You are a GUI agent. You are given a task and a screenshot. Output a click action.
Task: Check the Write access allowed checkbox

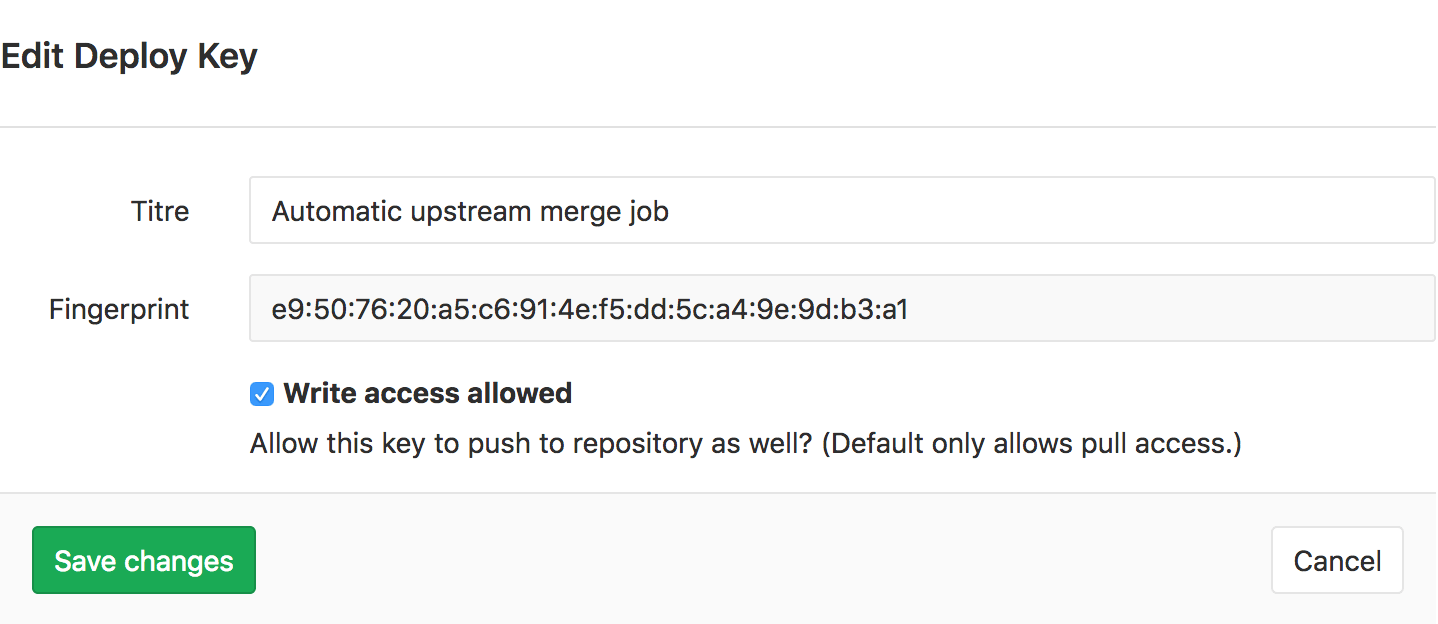[260, 393]
